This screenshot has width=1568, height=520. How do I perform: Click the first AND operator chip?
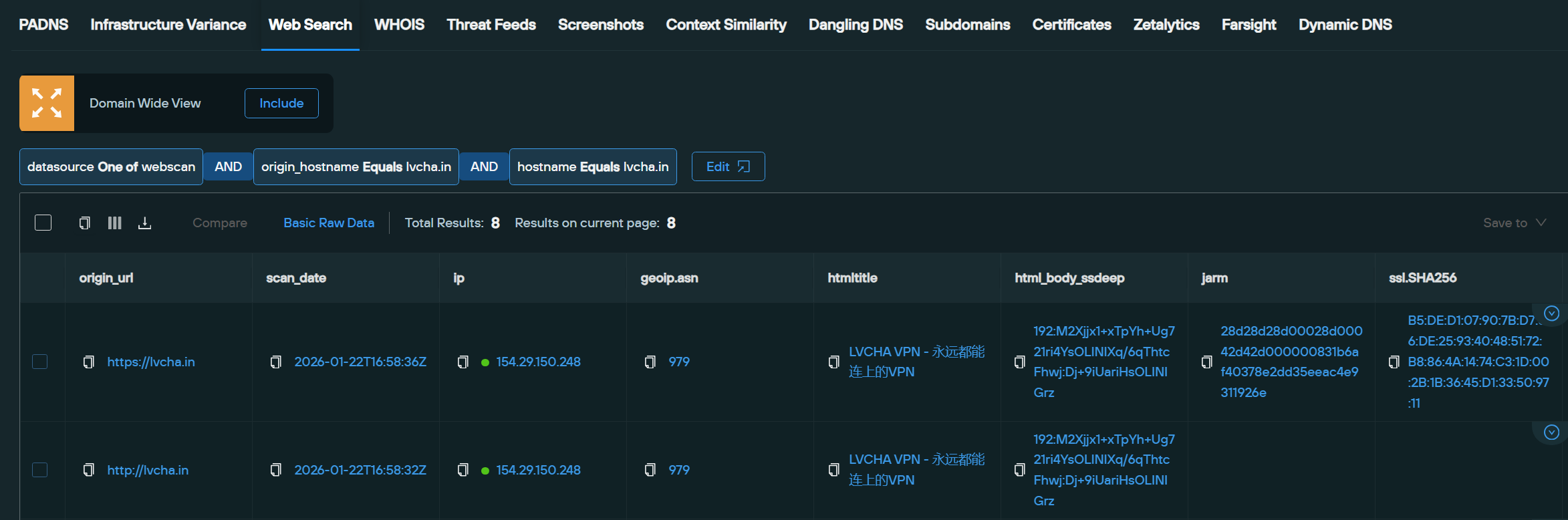[228, 166]
